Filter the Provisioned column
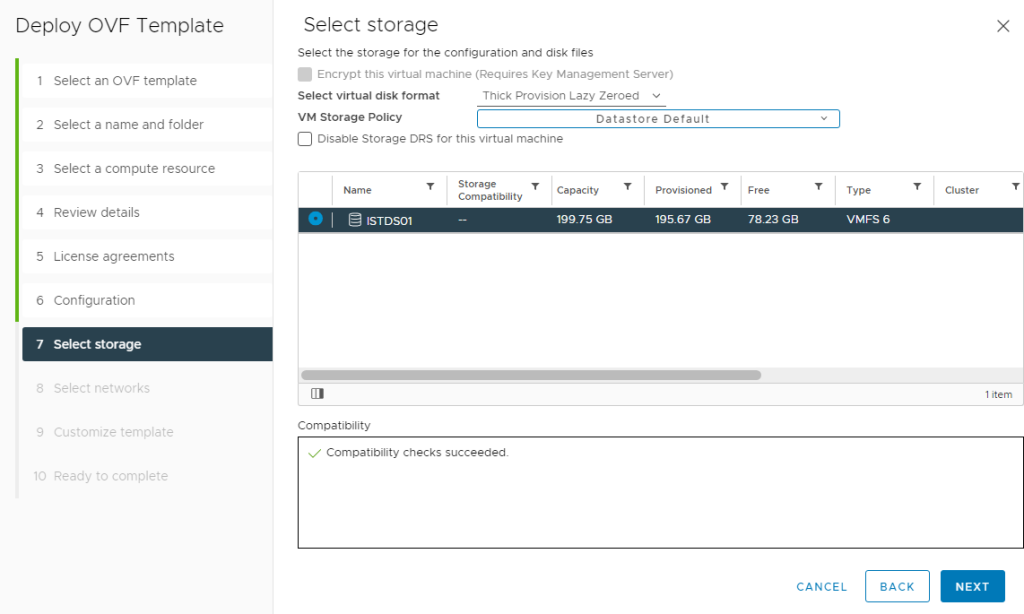Screen dimensions: 1024x614 click(724, 187)
